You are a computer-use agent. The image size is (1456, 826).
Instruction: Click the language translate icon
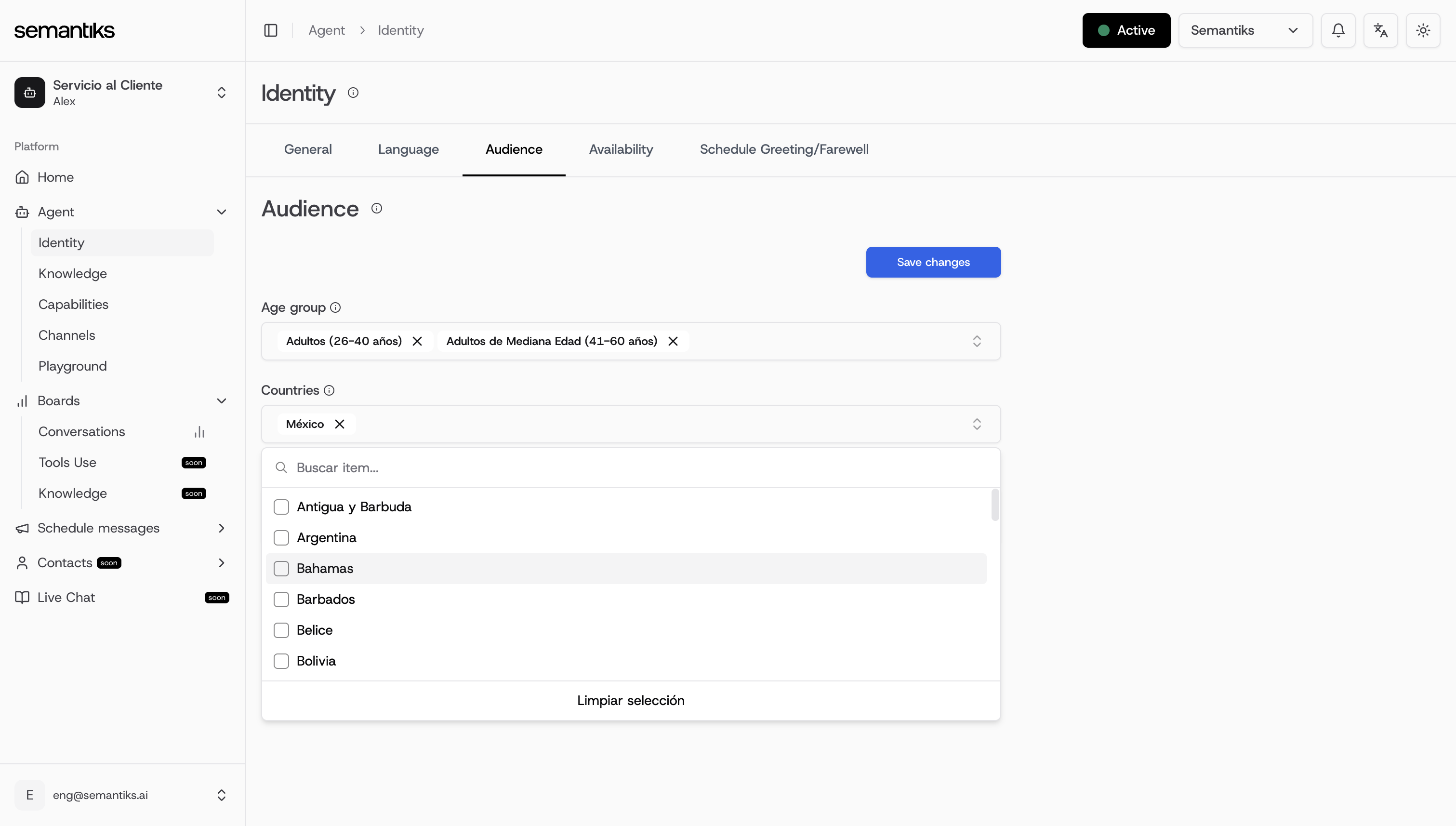pos(1380,30)
